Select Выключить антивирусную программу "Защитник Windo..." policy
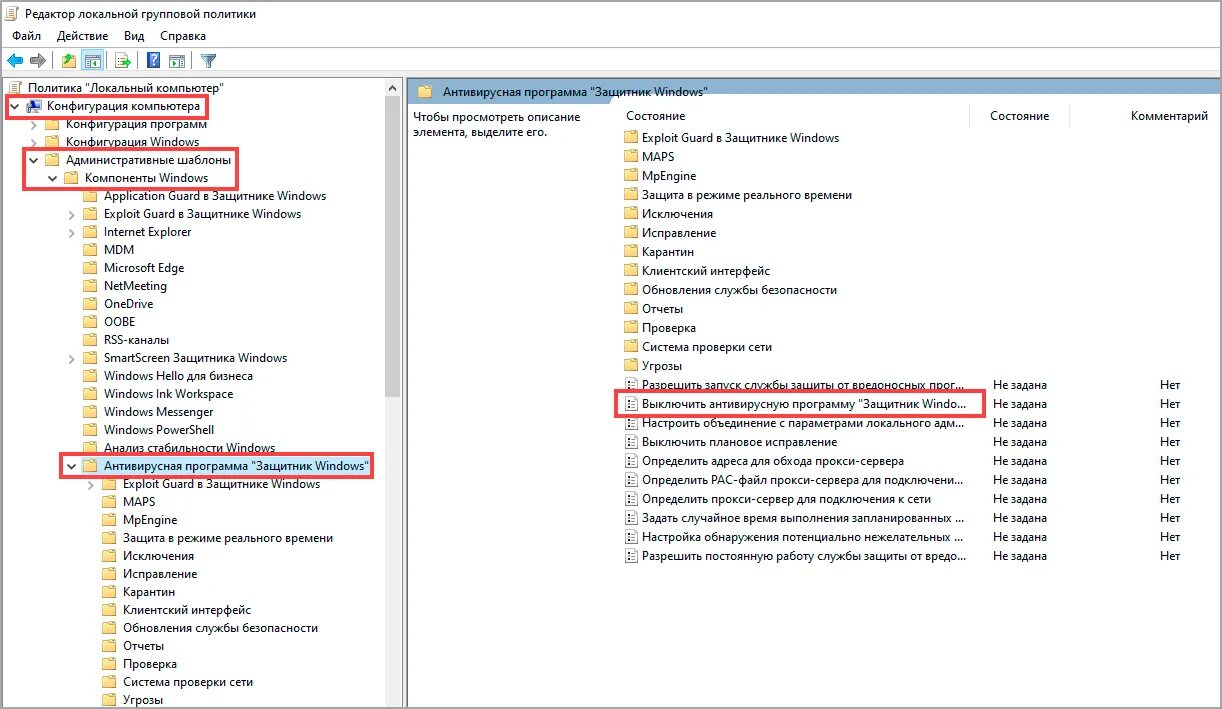Screen dimensions: 1222x709 (805, 404)
